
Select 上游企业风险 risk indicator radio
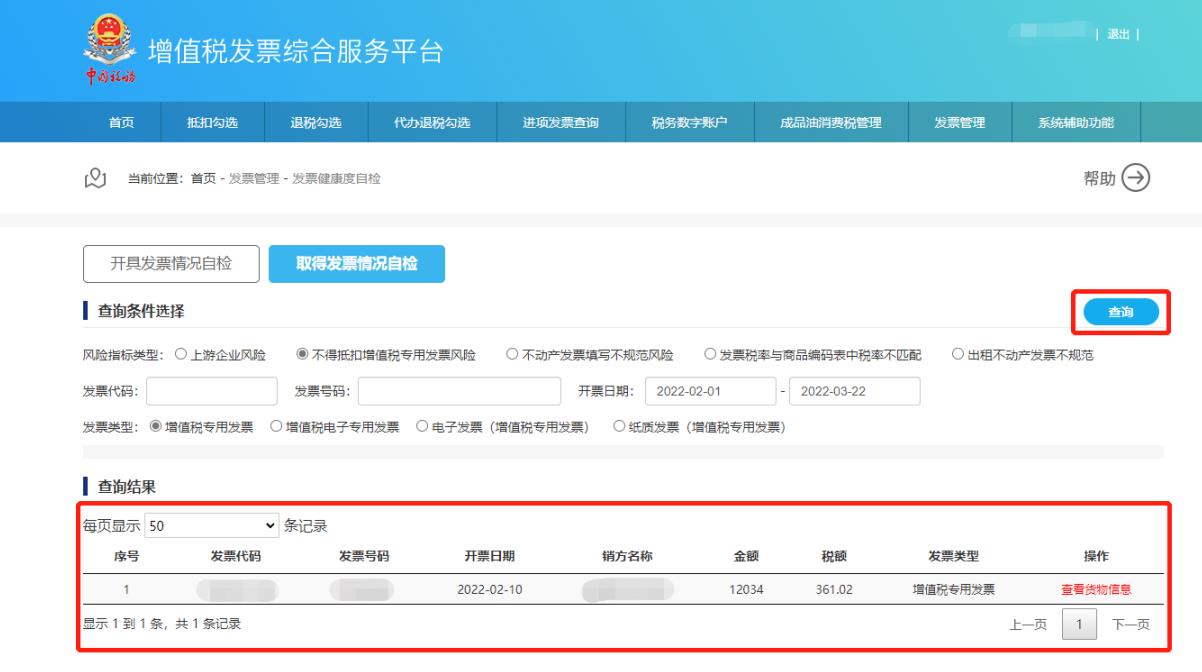coord(181,354)
